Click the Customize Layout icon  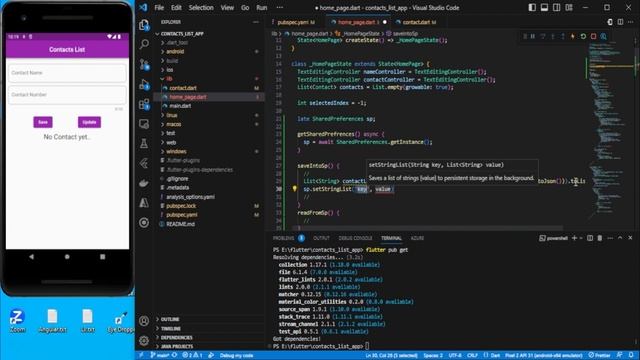point(569,7)
